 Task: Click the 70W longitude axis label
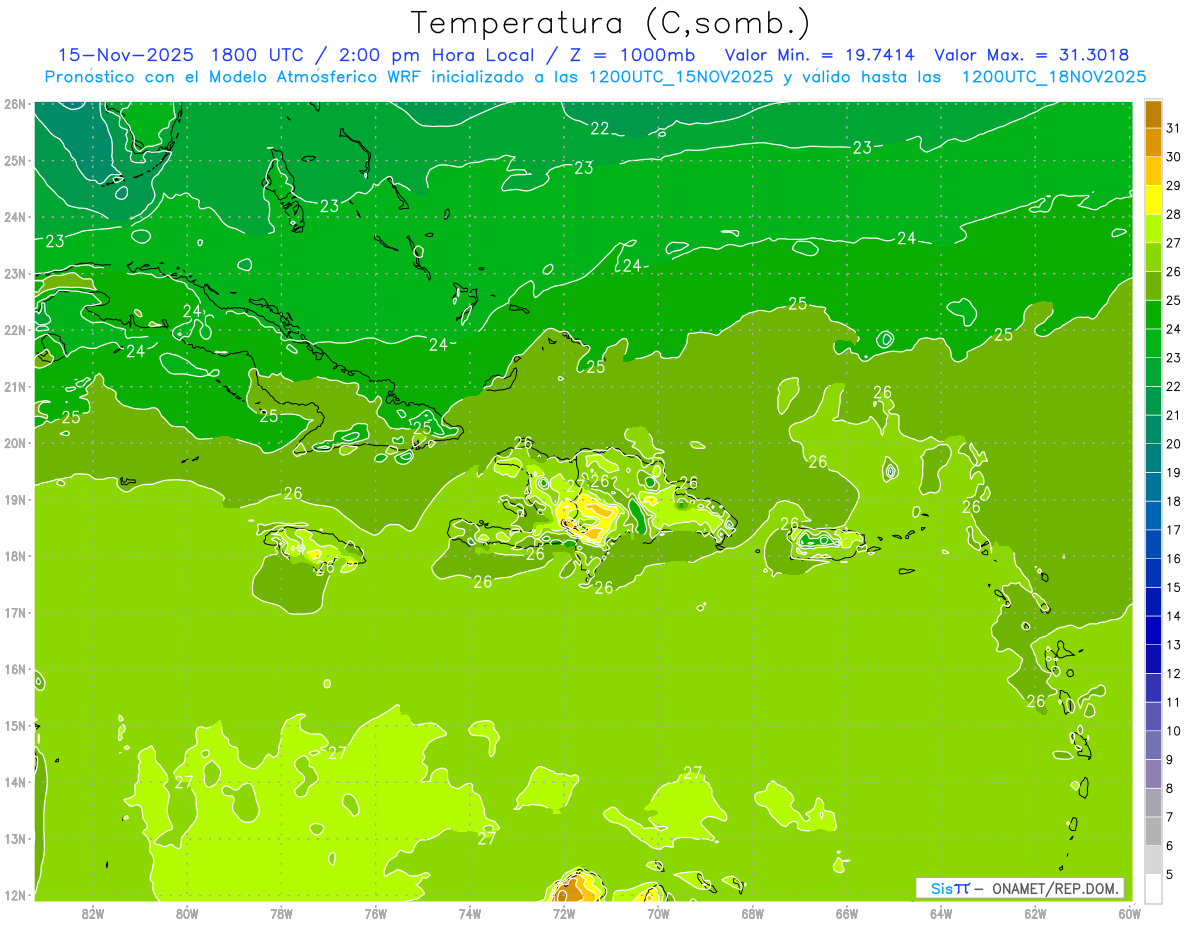pyautogui.click(x=658, y=912)
